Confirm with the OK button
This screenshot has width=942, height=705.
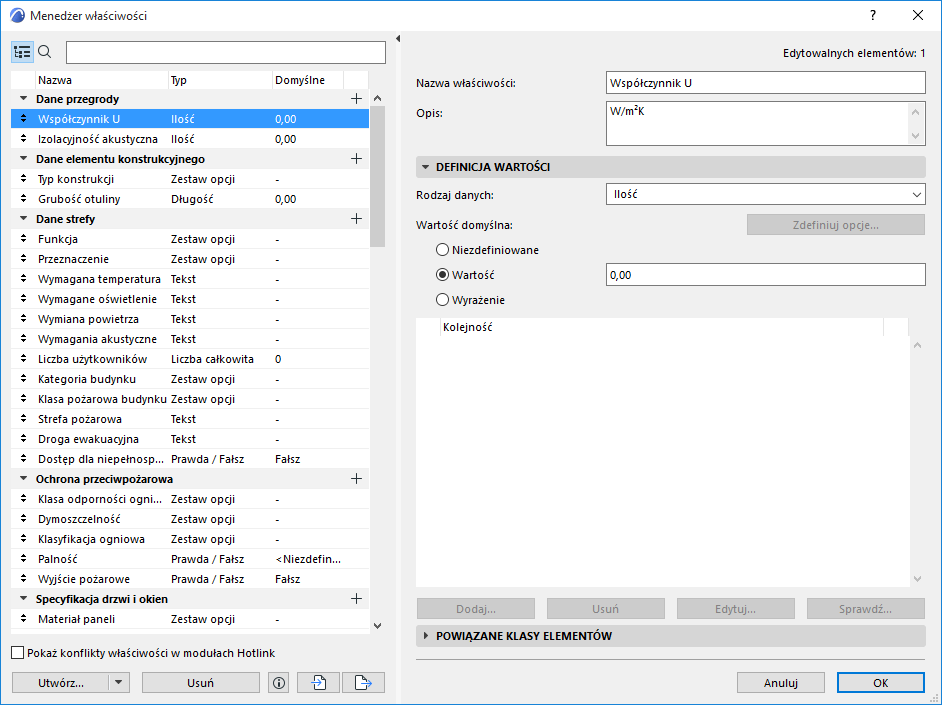pos(880,683)
